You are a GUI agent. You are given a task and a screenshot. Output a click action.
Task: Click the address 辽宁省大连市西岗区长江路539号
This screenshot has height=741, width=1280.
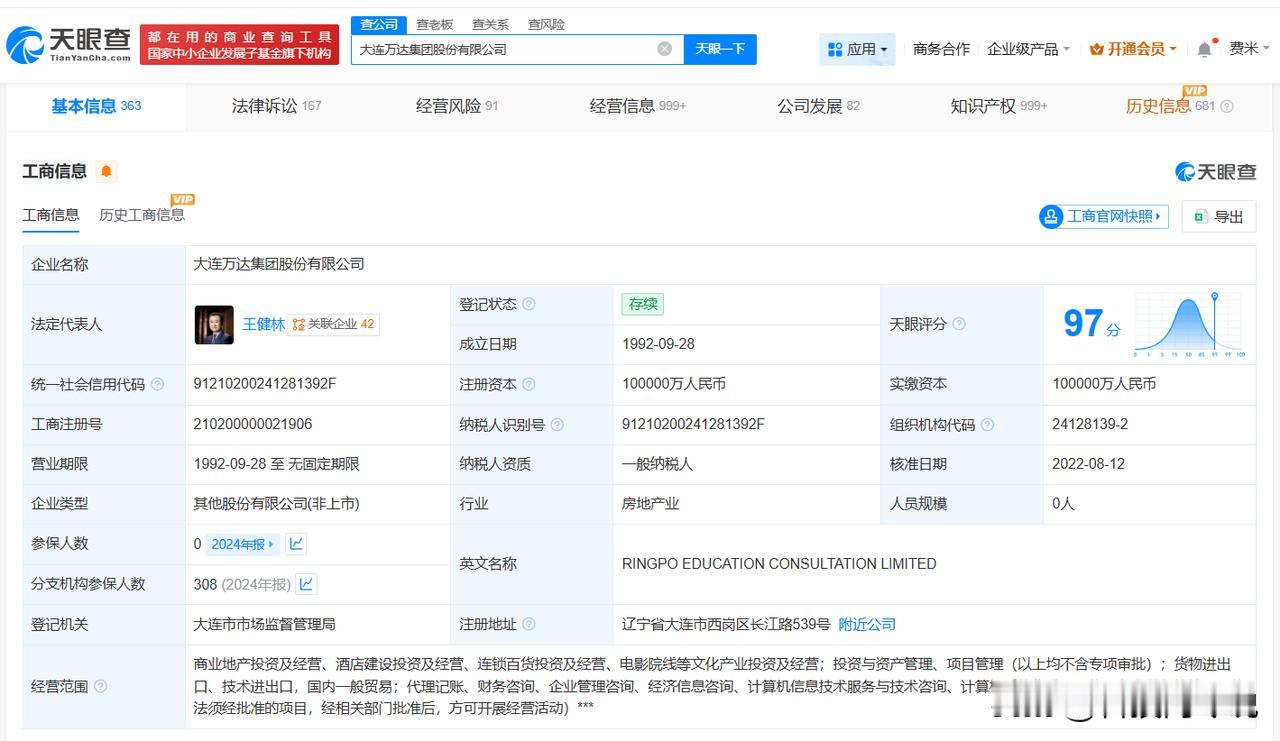[x=726, y=624]
